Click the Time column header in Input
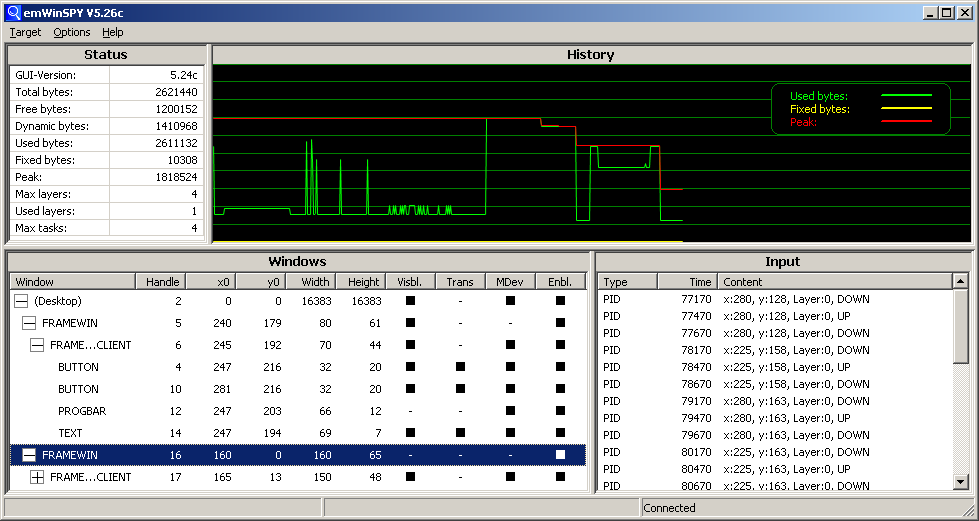Viewport: 979px width, 521px height. pyautogui.click(x=687, y=282)
